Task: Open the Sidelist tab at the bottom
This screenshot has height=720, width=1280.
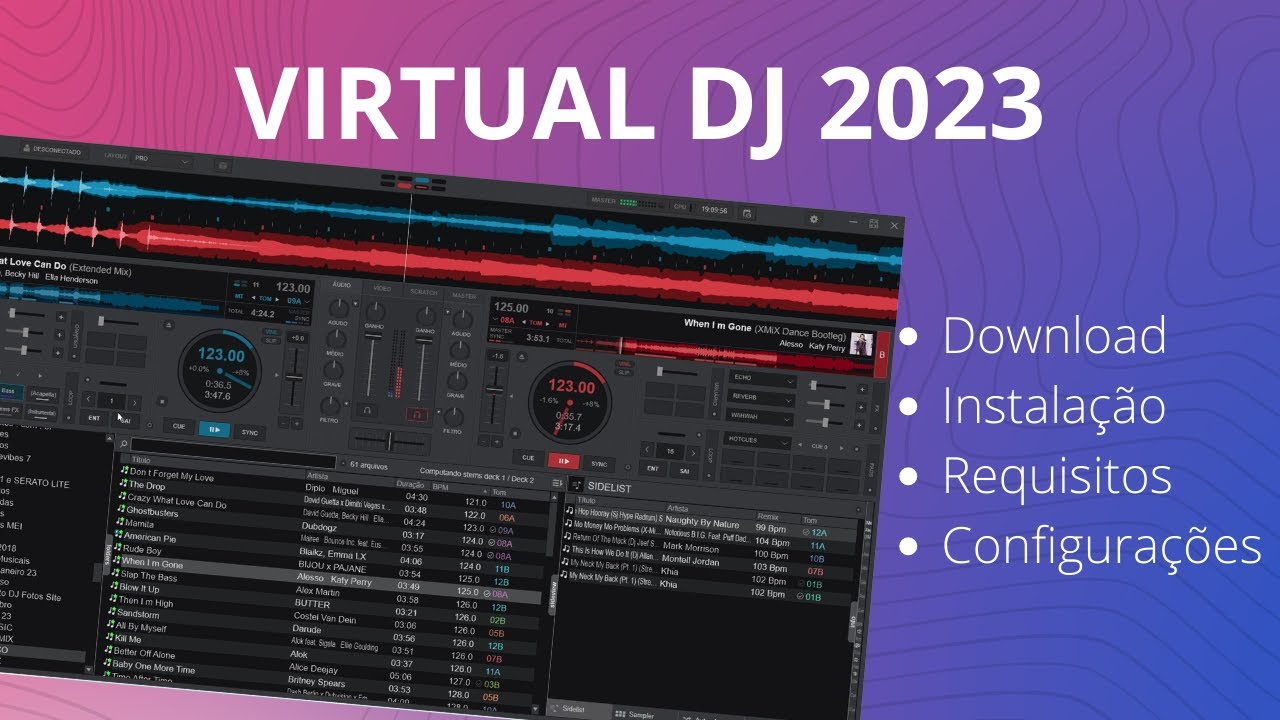Action: 579,710
